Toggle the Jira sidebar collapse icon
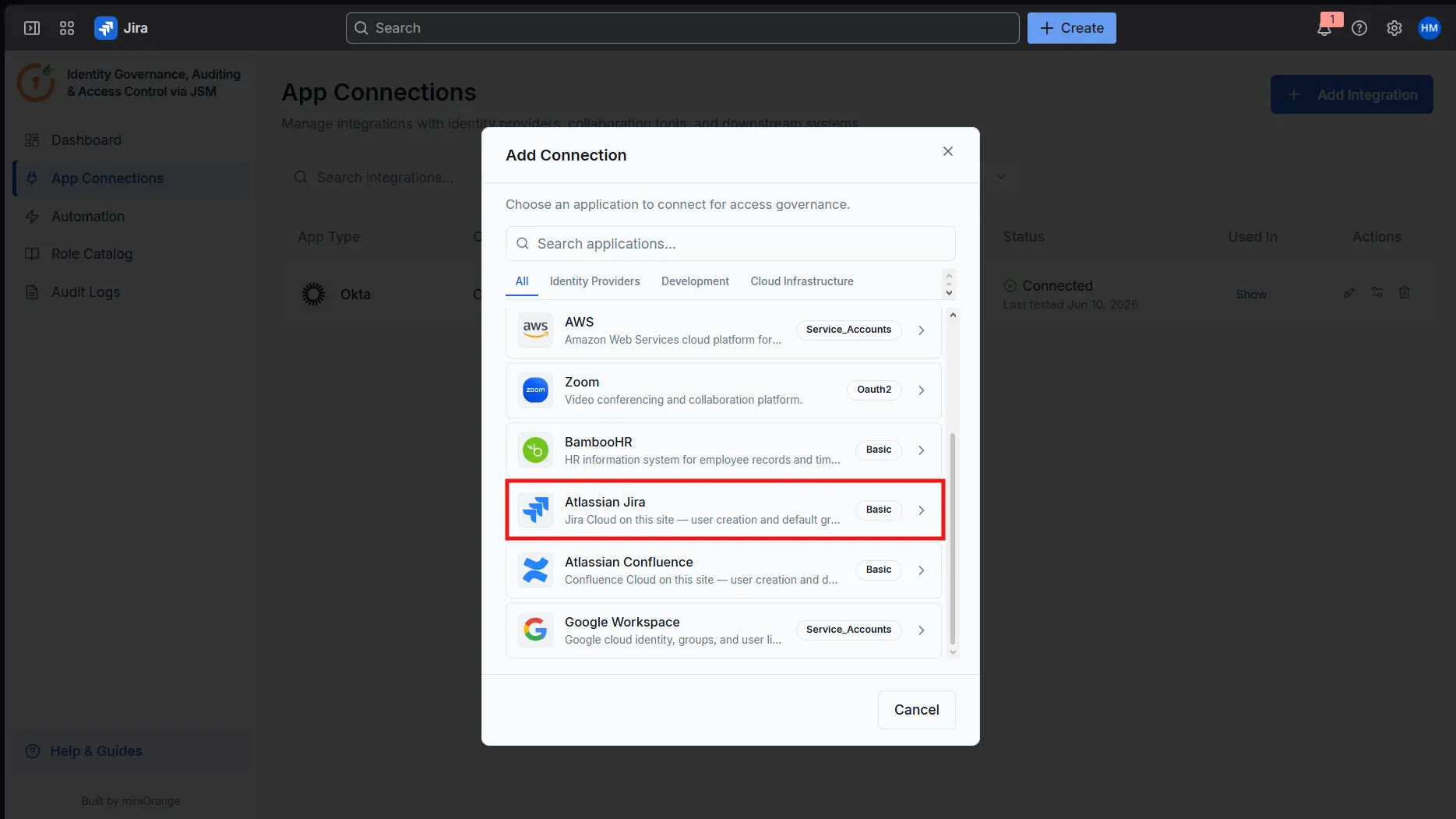This screenshot has height=819, width=1456. coord(32,28)
